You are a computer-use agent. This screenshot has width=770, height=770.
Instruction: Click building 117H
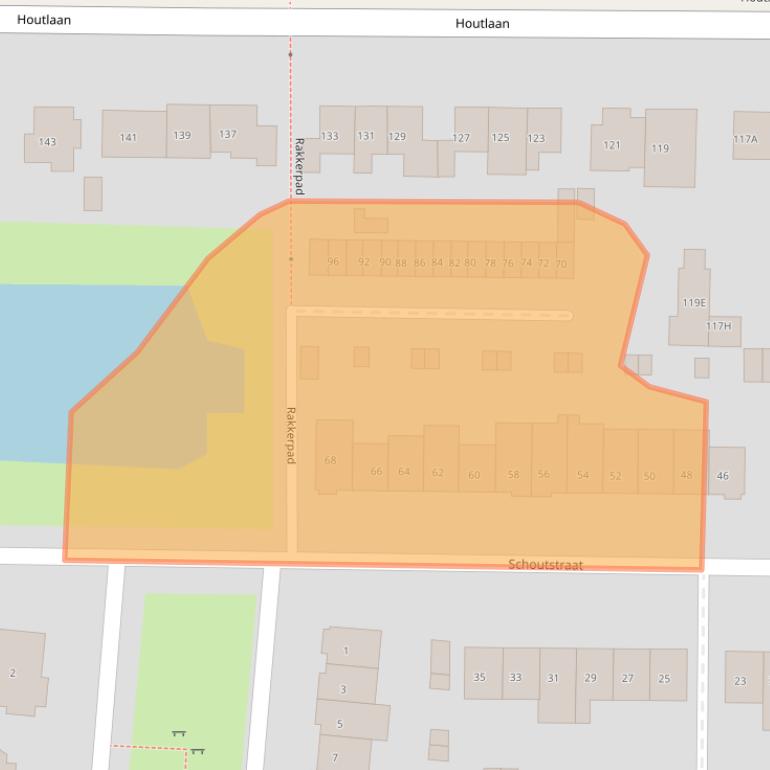click(718, 326)
